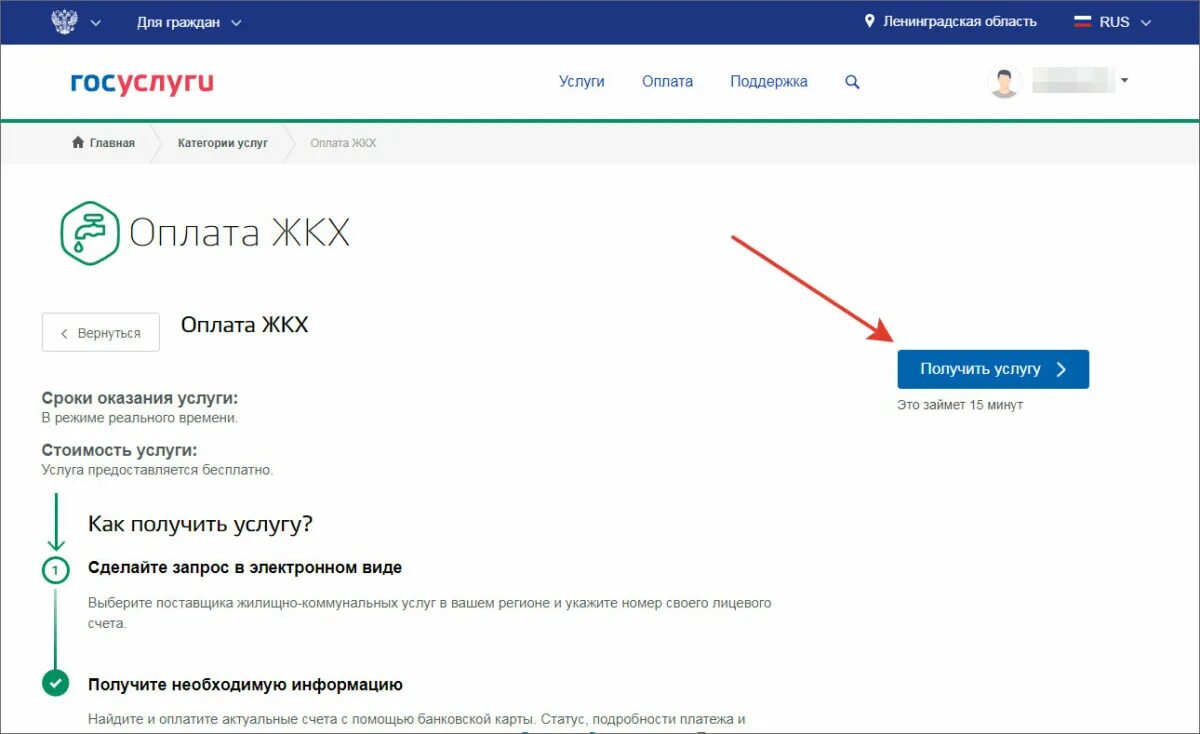Screen dimensions: 1200x734
Task: Expand the user account dropdown arrow
Action: coord(1125,81)
